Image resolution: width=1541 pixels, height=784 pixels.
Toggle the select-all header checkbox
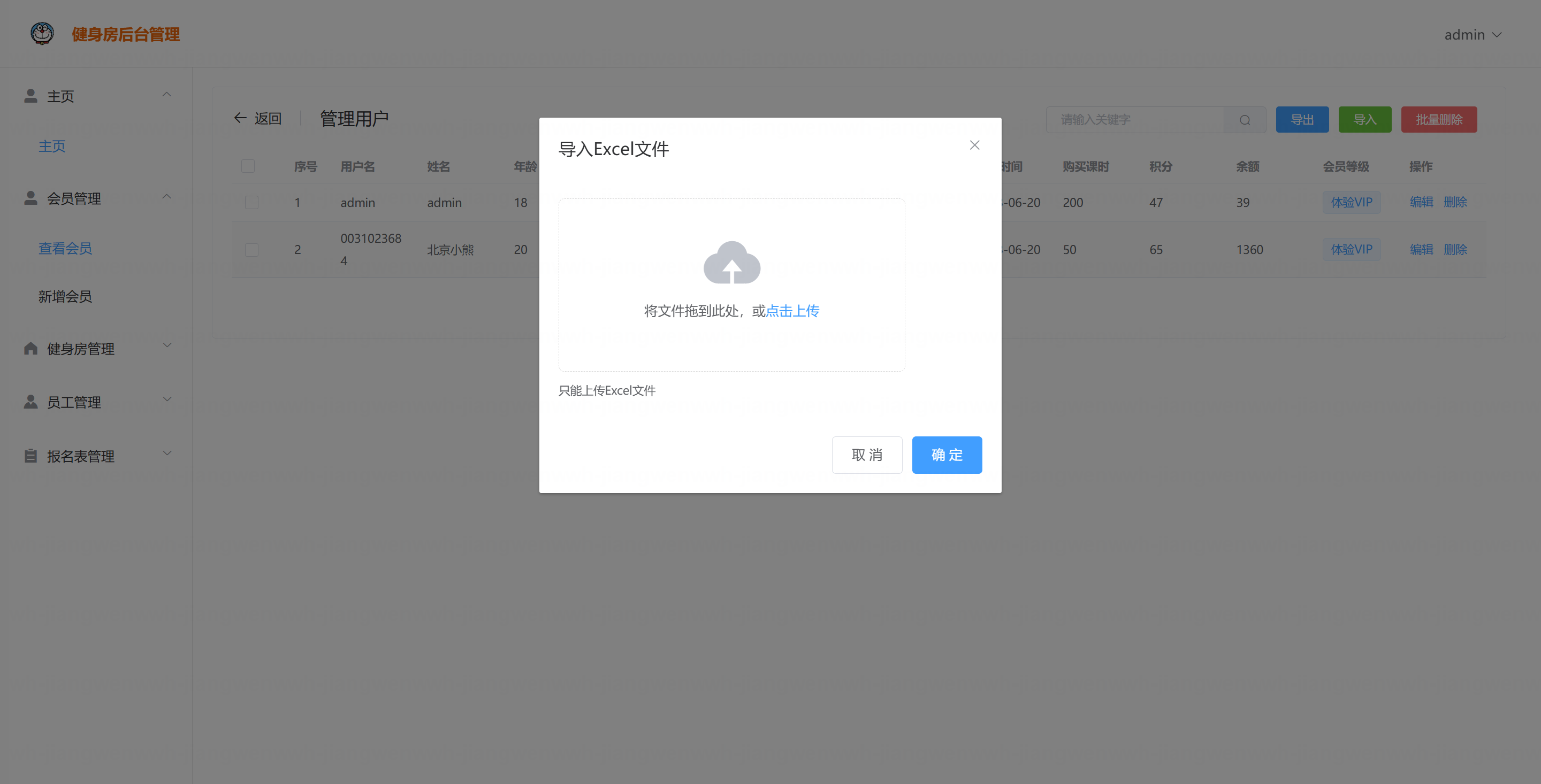click(248, 166)
